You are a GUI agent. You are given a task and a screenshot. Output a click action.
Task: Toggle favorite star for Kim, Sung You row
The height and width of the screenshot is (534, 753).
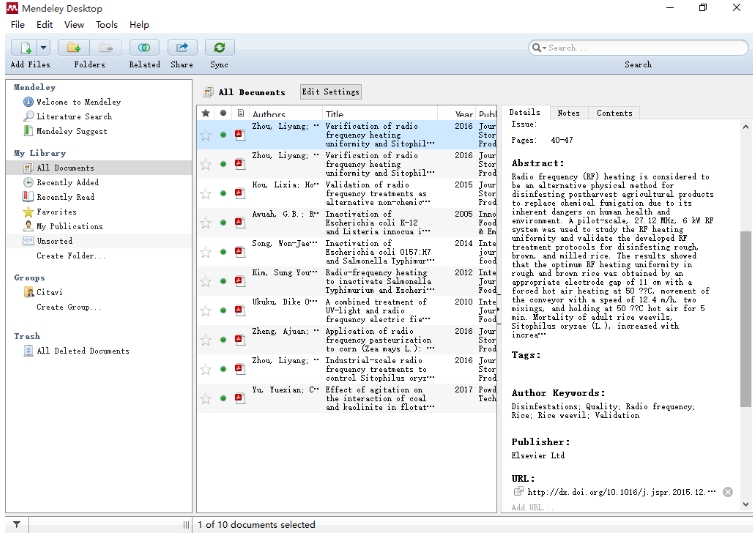206,281
